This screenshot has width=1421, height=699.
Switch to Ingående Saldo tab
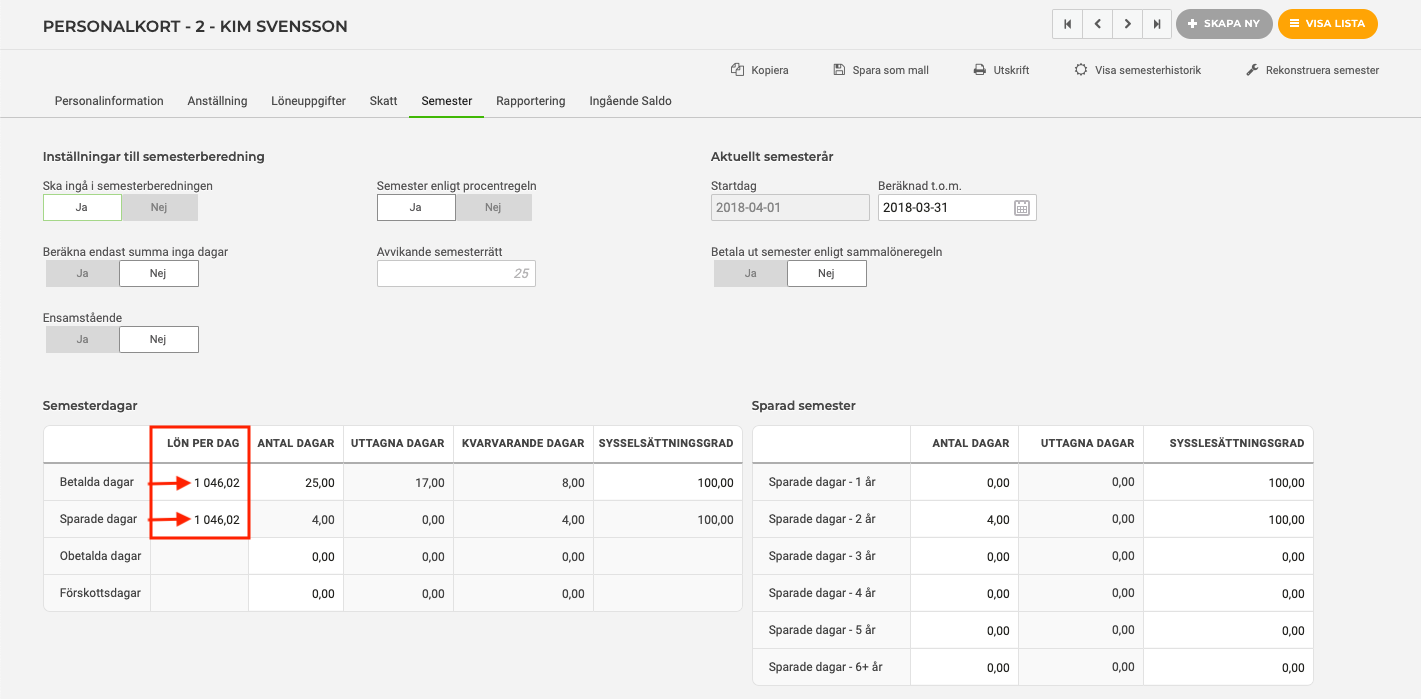pyautogui.click(x=630, y=101)
